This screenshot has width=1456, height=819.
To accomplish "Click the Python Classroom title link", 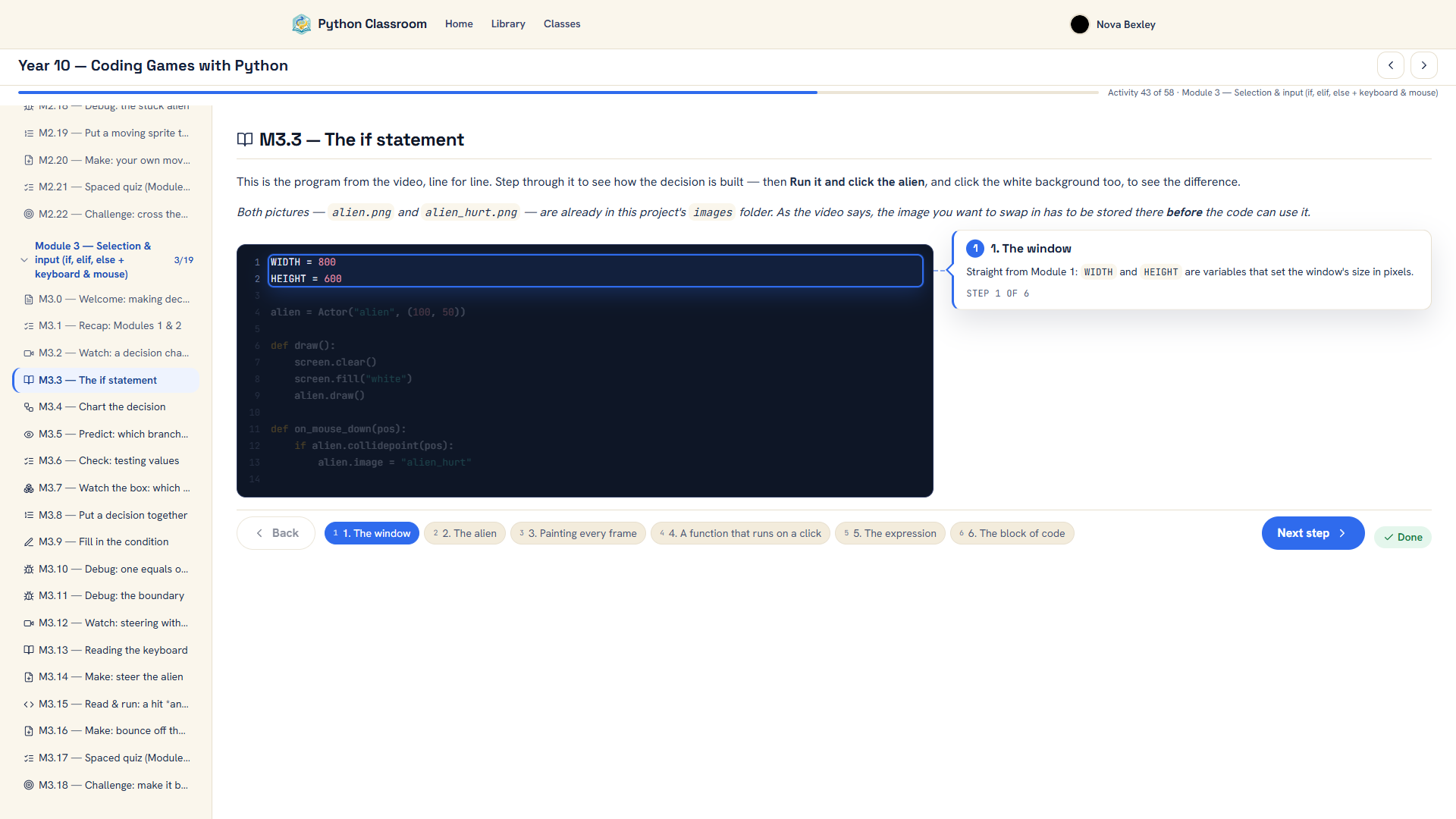I will 372,24.
